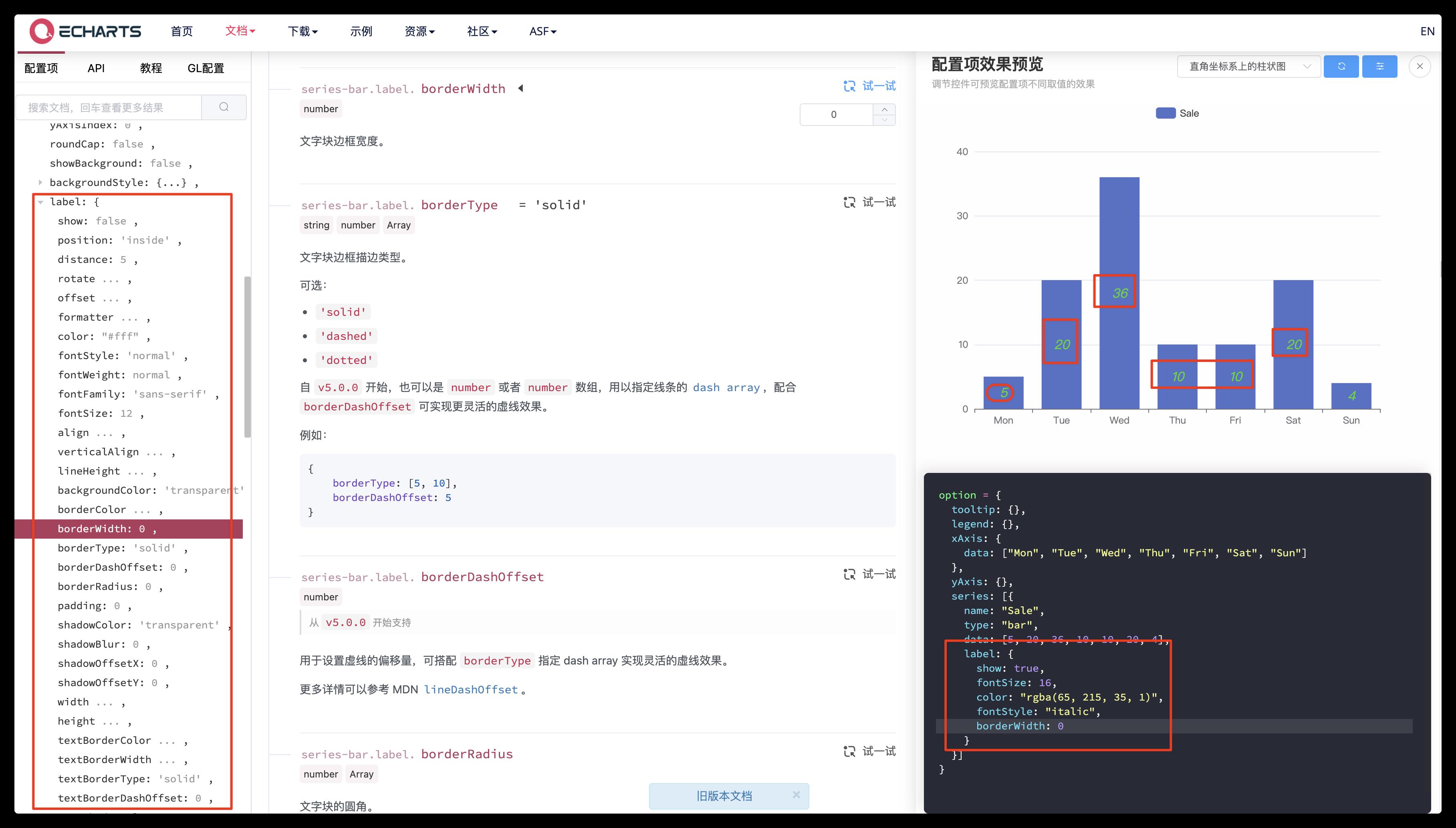Click the search documents input field
The image size is (1456, 828).
tap(108, 107)
